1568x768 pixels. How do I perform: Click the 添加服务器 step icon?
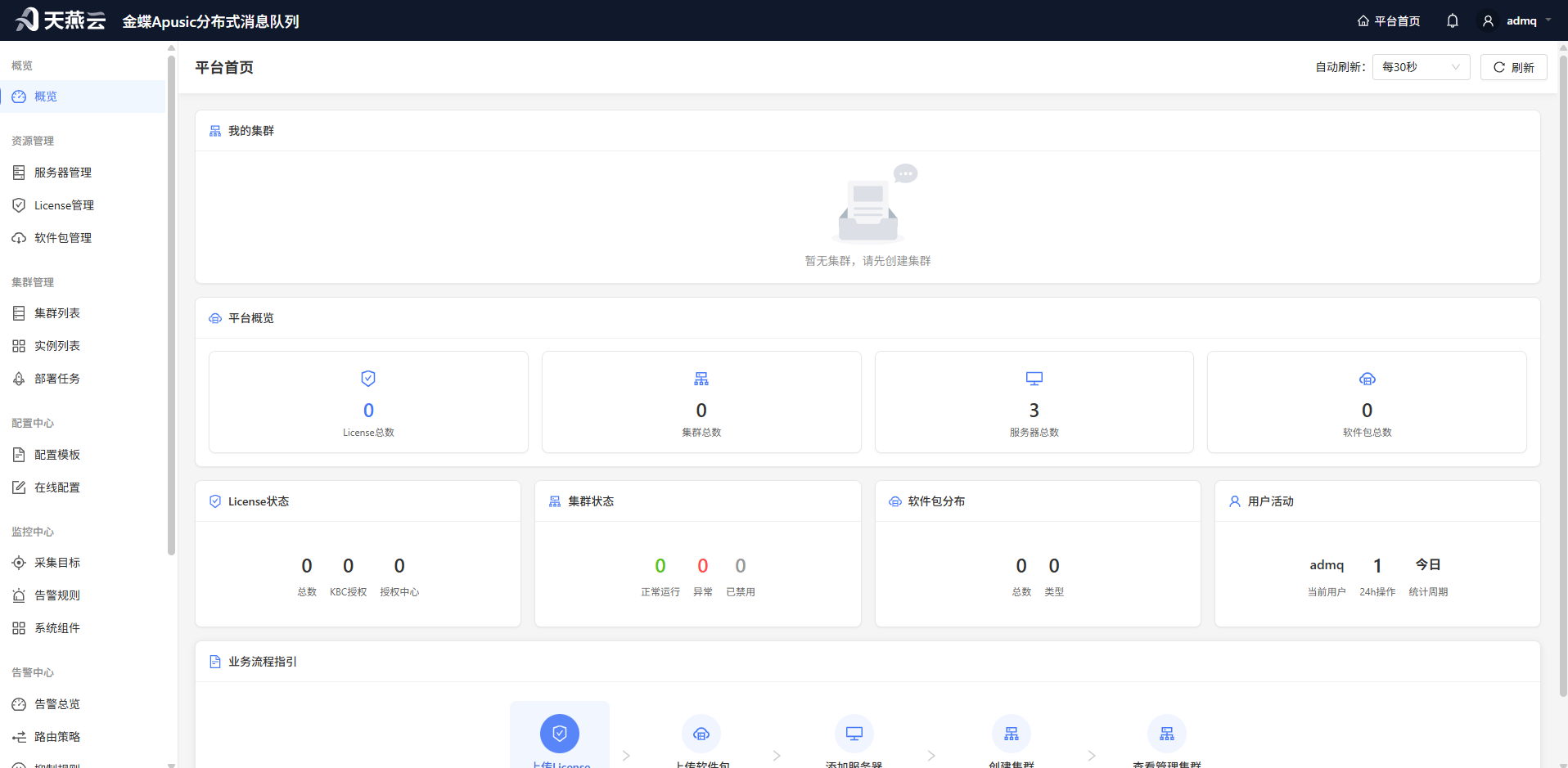[854, 734]
